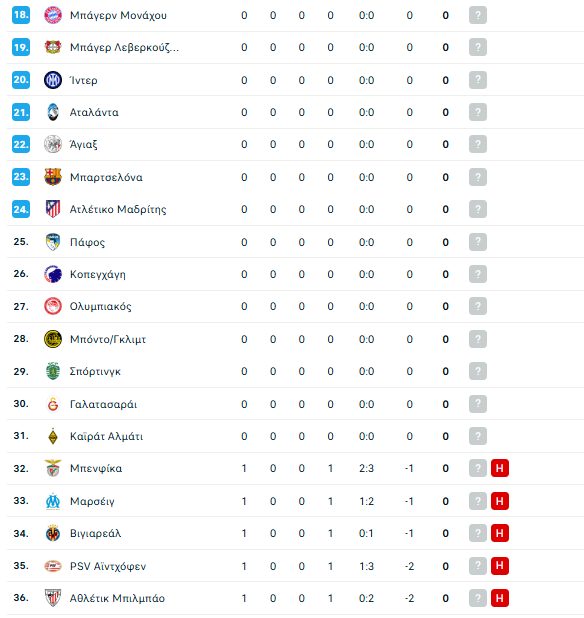584x618 pixels.
Task: Click the gray question mark box for Μπόντο/Γκλιμτ
Action: pos(478,339)
